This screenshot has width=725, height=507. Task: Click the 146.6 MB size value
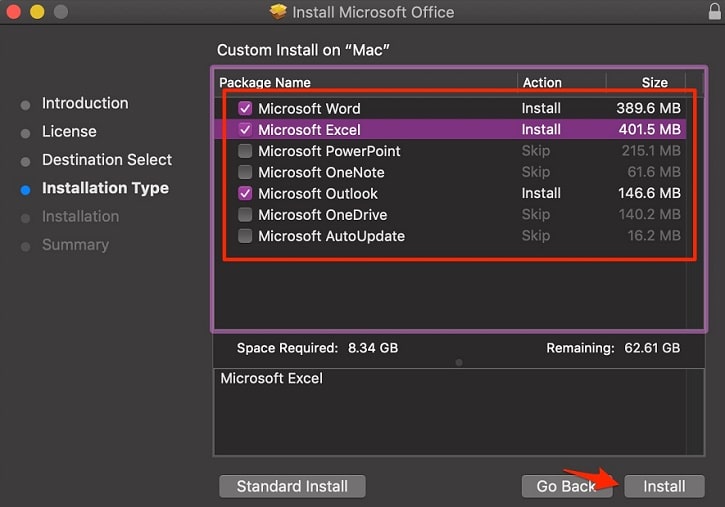click(x=649, y=194)
